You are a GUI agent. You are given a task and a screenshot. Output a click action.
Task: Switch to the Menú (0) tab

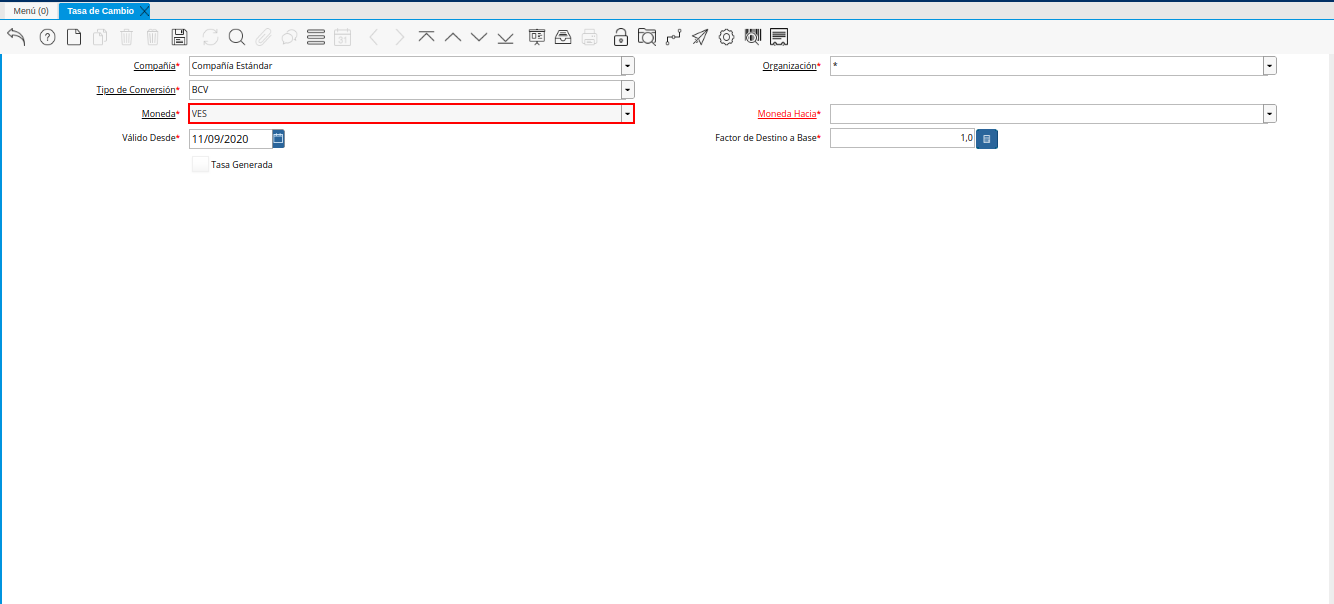(31, 11)
